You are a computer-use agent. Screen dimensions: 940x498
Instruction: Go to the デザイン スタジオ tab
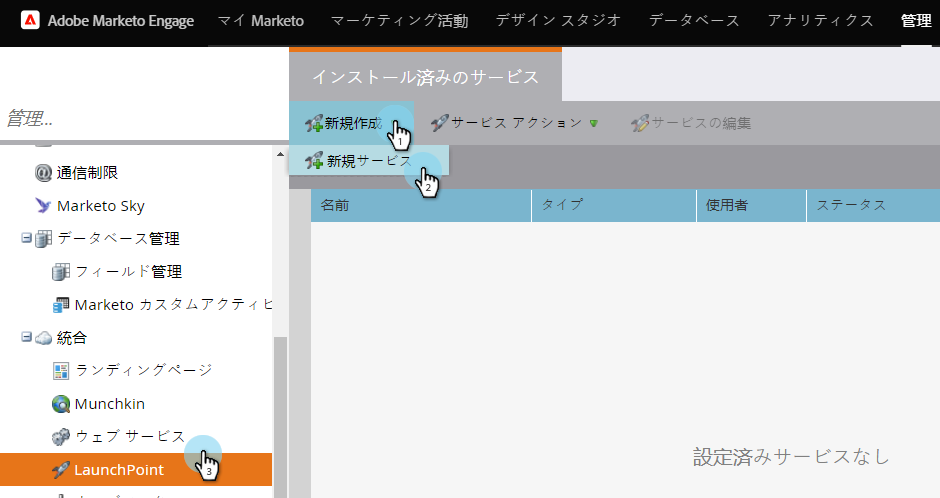coord(558,21)
